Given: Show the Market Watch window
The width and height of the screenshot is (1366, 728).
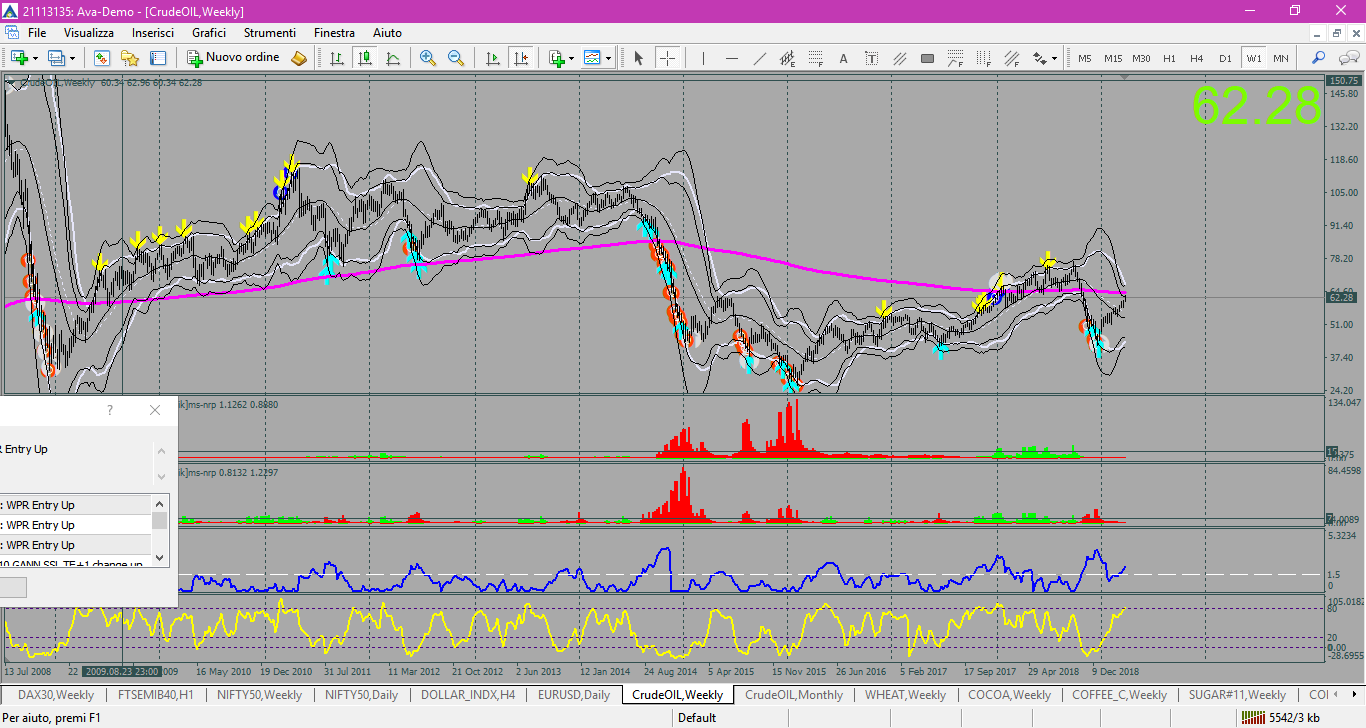Looking at the screenshot, I should click(102, 58).
